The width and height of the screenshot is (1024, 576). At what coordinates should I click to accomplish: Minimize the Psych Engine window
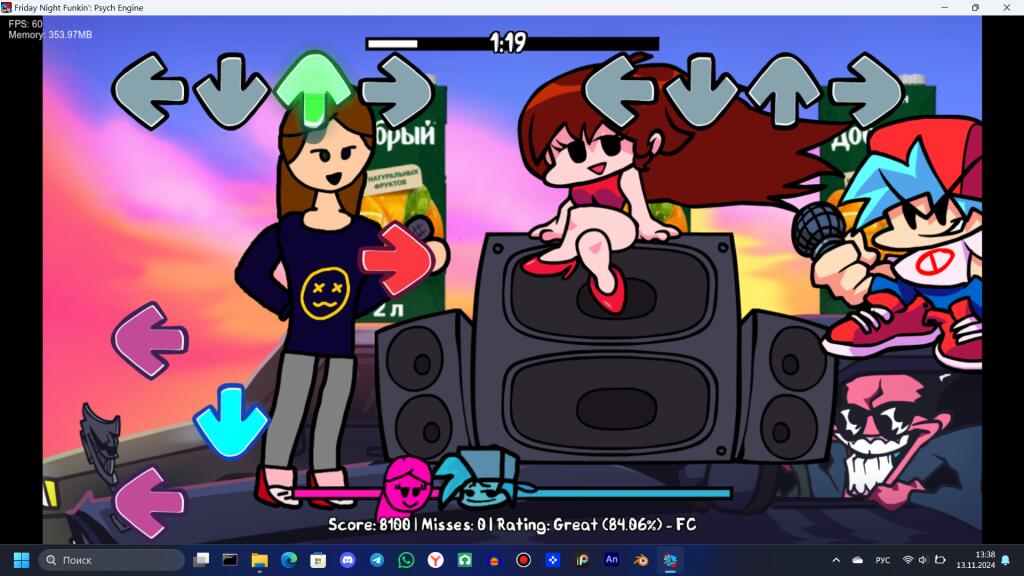[x=944, y=7]
